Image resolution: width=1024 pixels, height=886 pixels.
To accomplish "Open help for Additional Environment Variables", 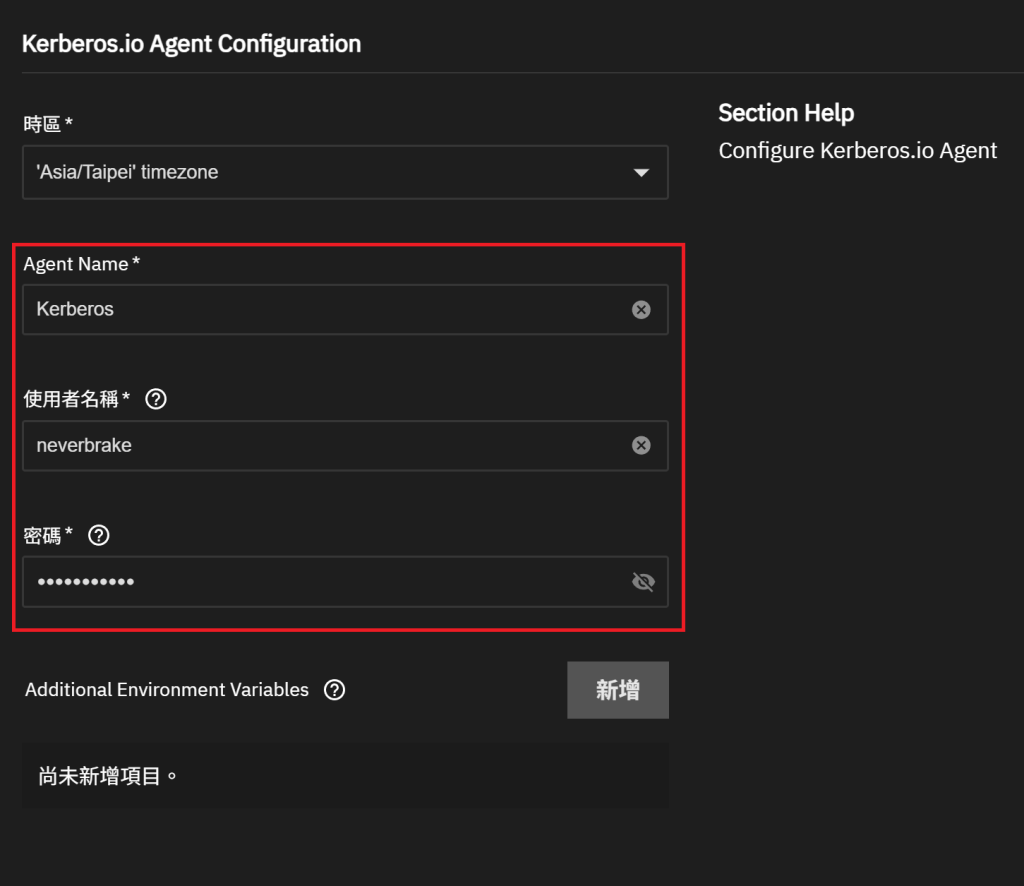I will point(334,689).
